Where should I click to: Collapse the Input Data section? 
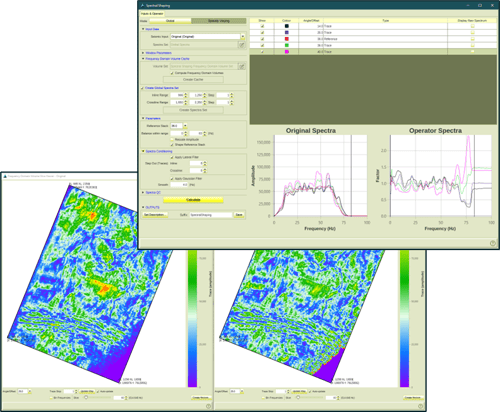[x=143, y=29]
